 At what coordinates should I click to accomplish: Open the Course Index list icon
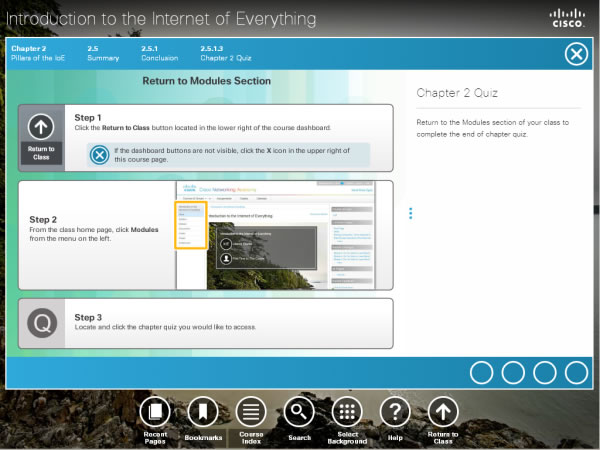[x=250, y=411]
